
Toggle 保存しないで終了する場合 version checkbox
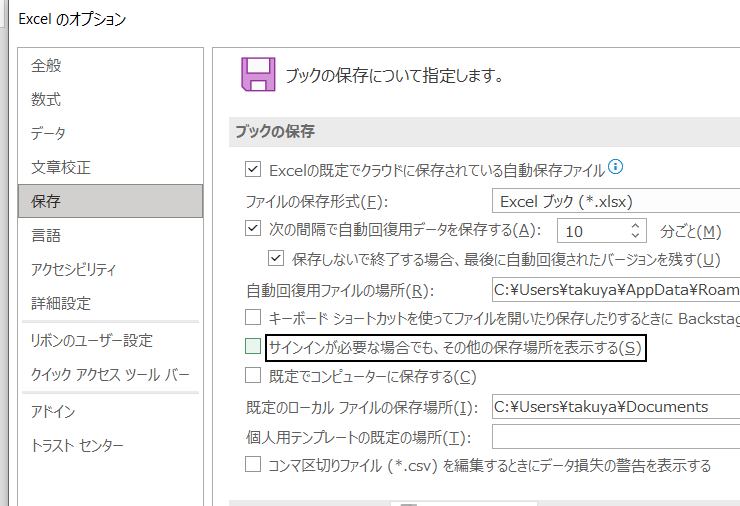[276, 258]
